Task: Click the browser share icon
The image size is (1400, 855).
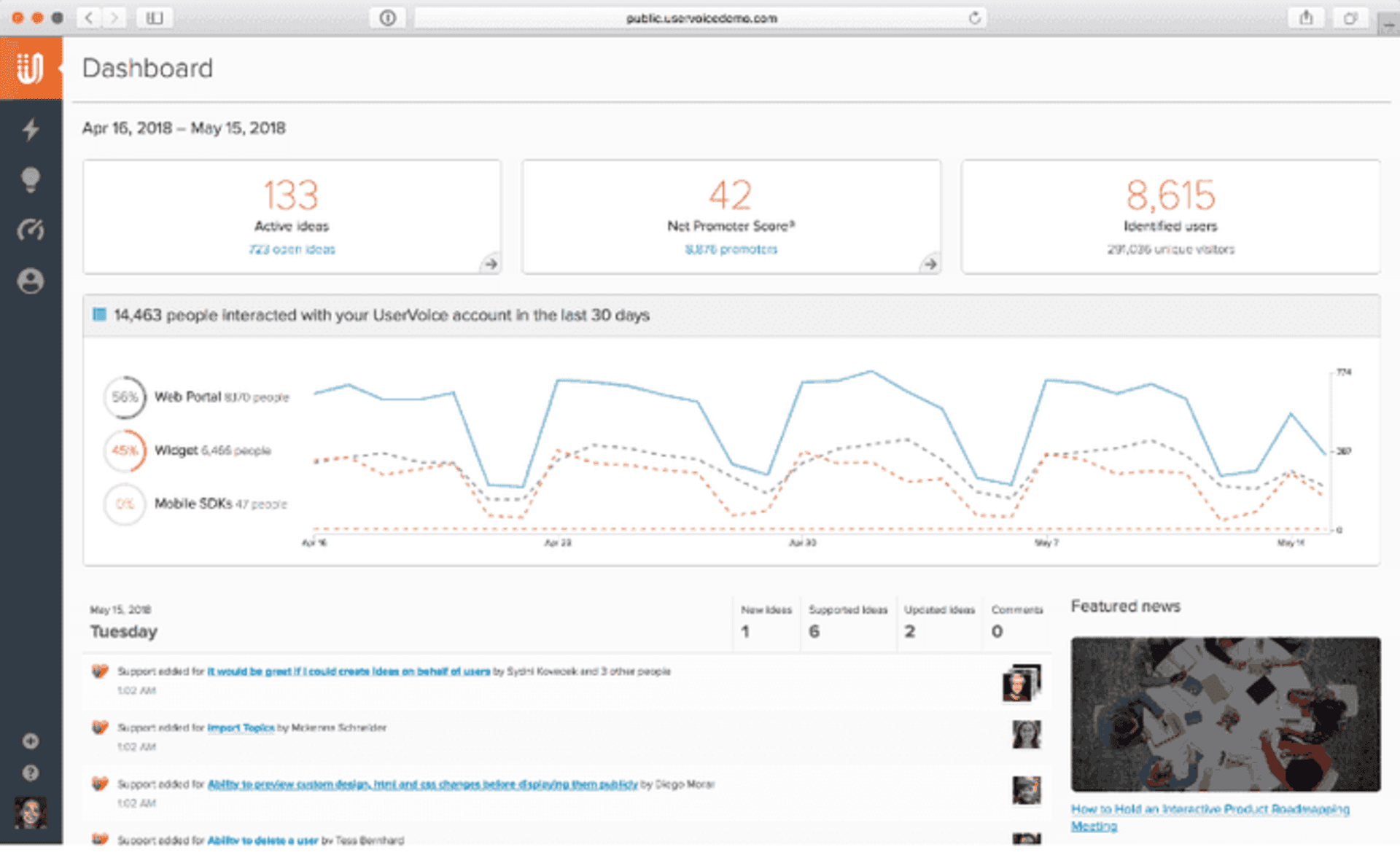Action: click(x=1305, y=17)
